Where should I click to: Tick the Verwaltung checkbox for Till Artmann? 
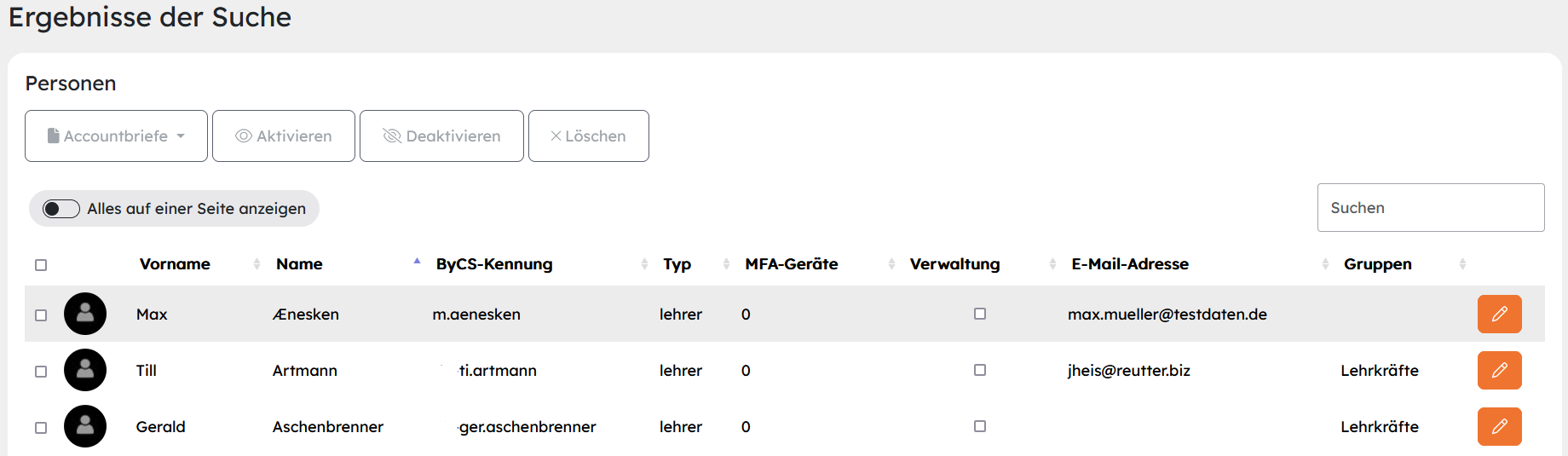click(980, 370)
